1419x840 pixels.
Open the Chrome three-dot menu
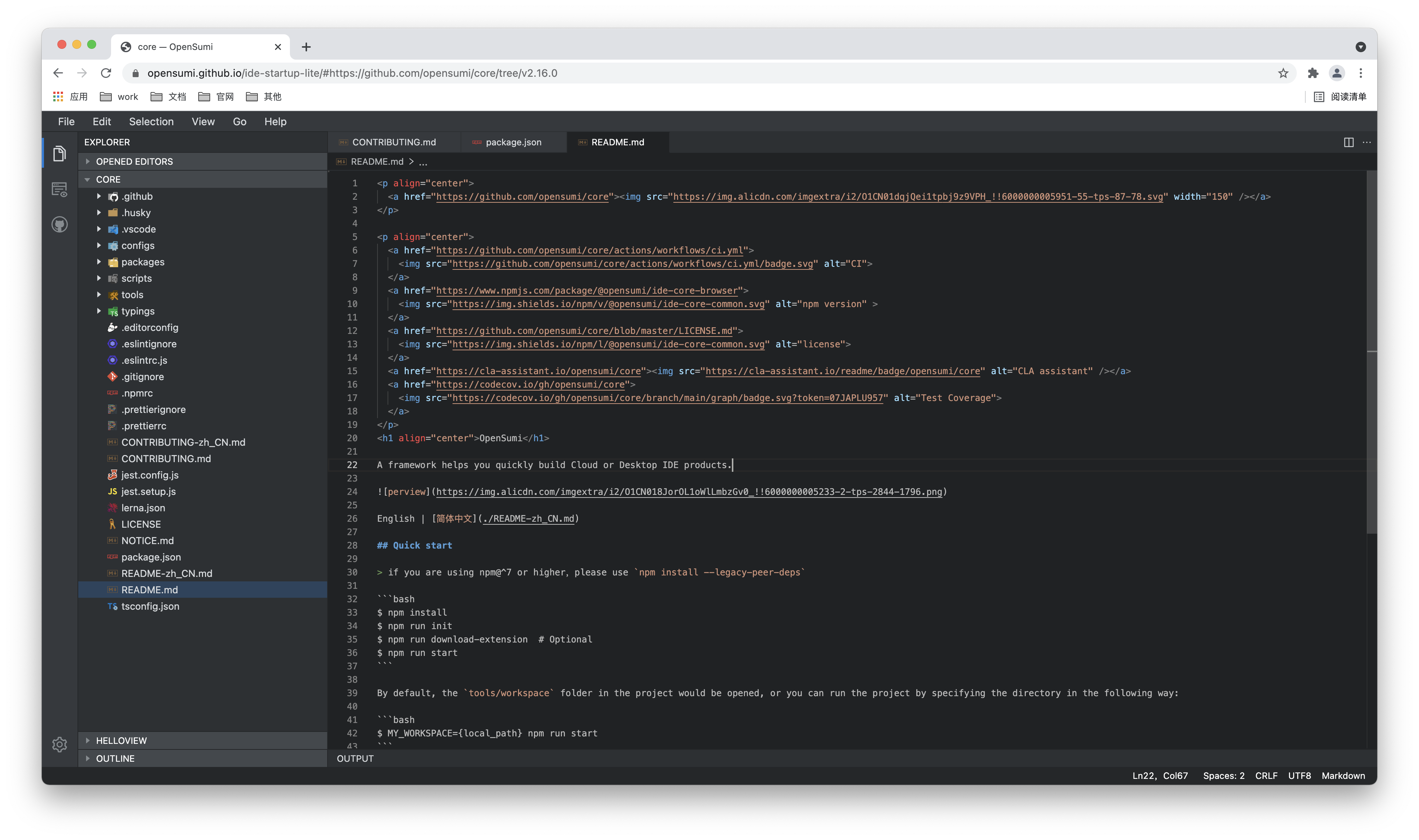(x=1361, y=73)
